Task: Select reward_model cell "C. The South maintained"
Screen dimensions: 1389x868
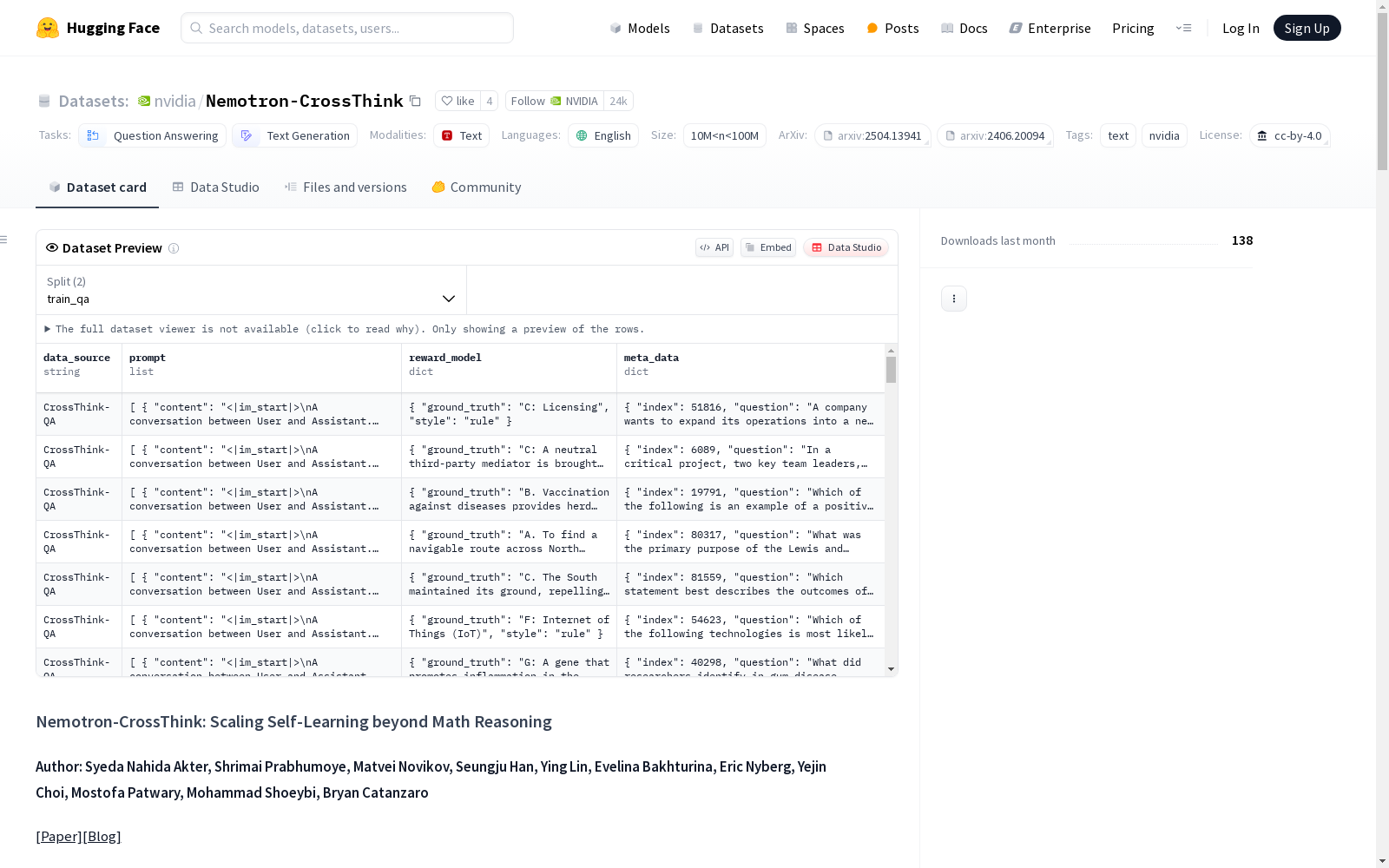Action: click(x=510, y=584)
